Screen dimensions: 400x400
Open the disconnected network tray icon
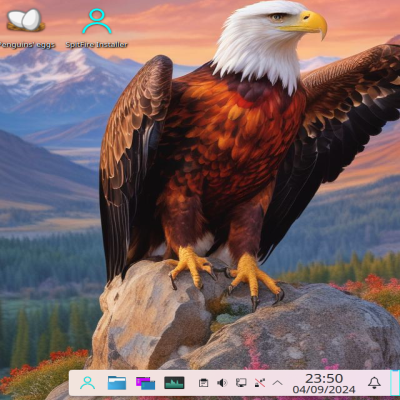(x=260, y=383)
